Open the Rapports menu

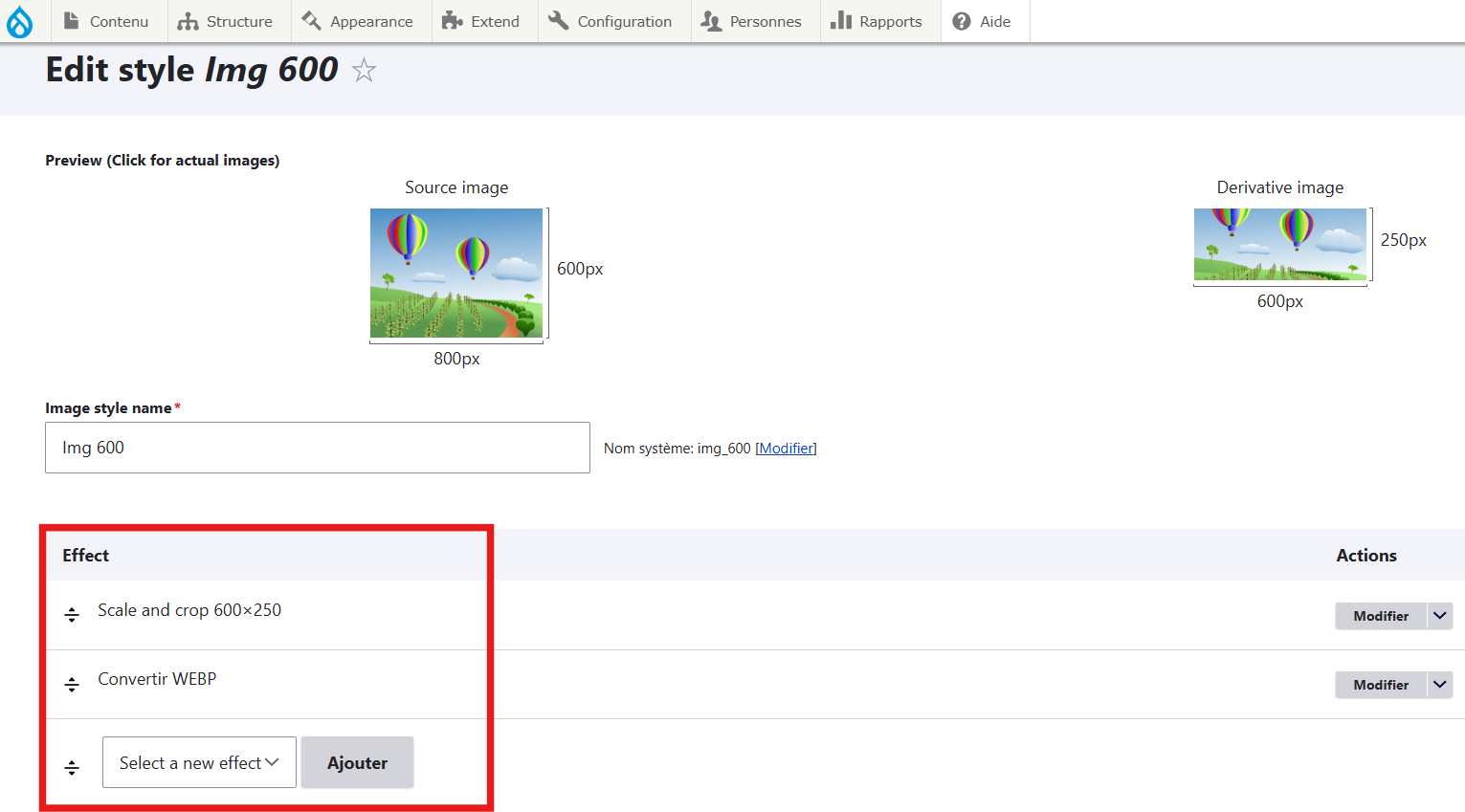[x=882, y=20]
